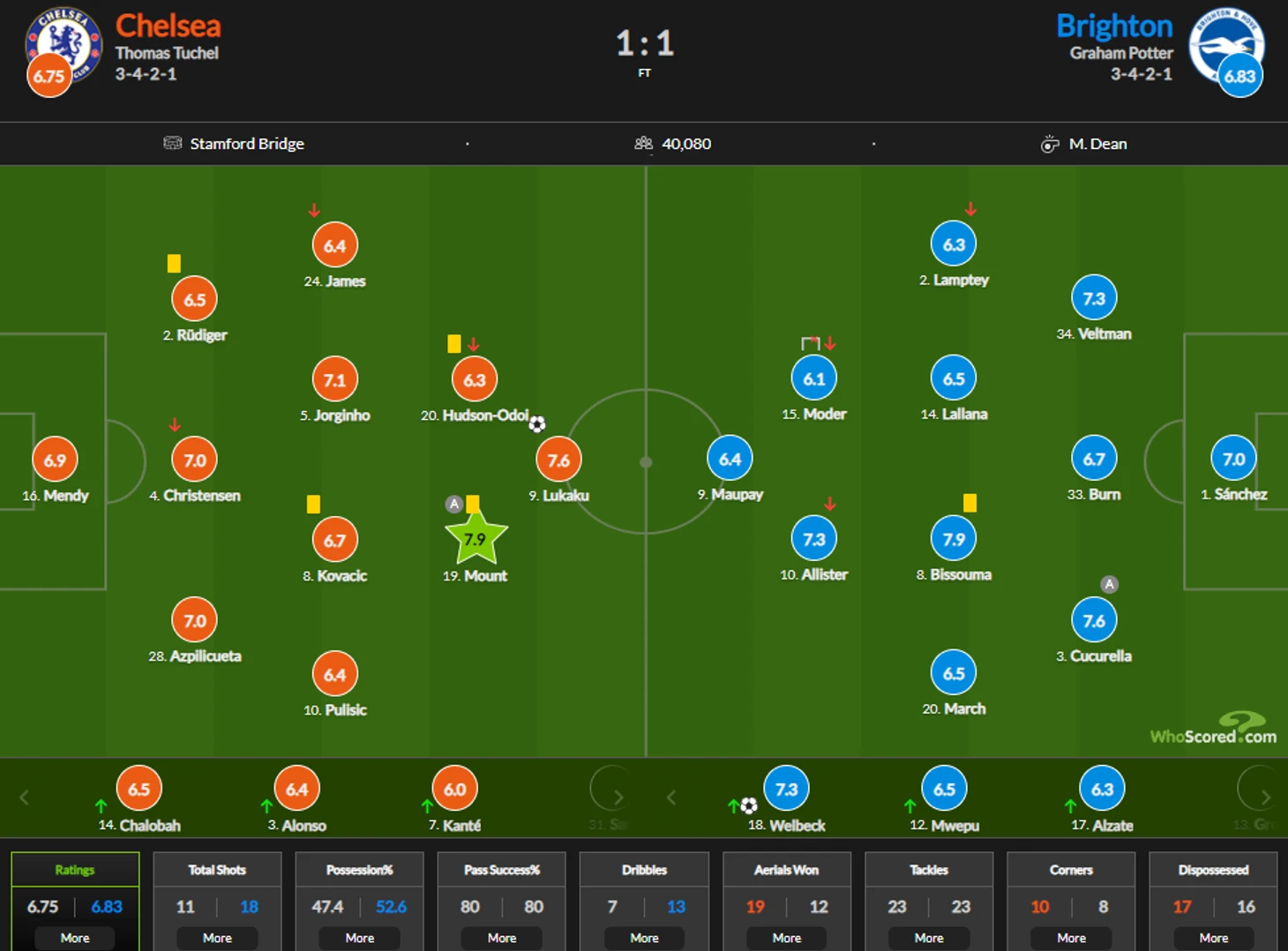1288x951 pixels.
Task: Select the Ratings stat tab
Action: (75, 870)
